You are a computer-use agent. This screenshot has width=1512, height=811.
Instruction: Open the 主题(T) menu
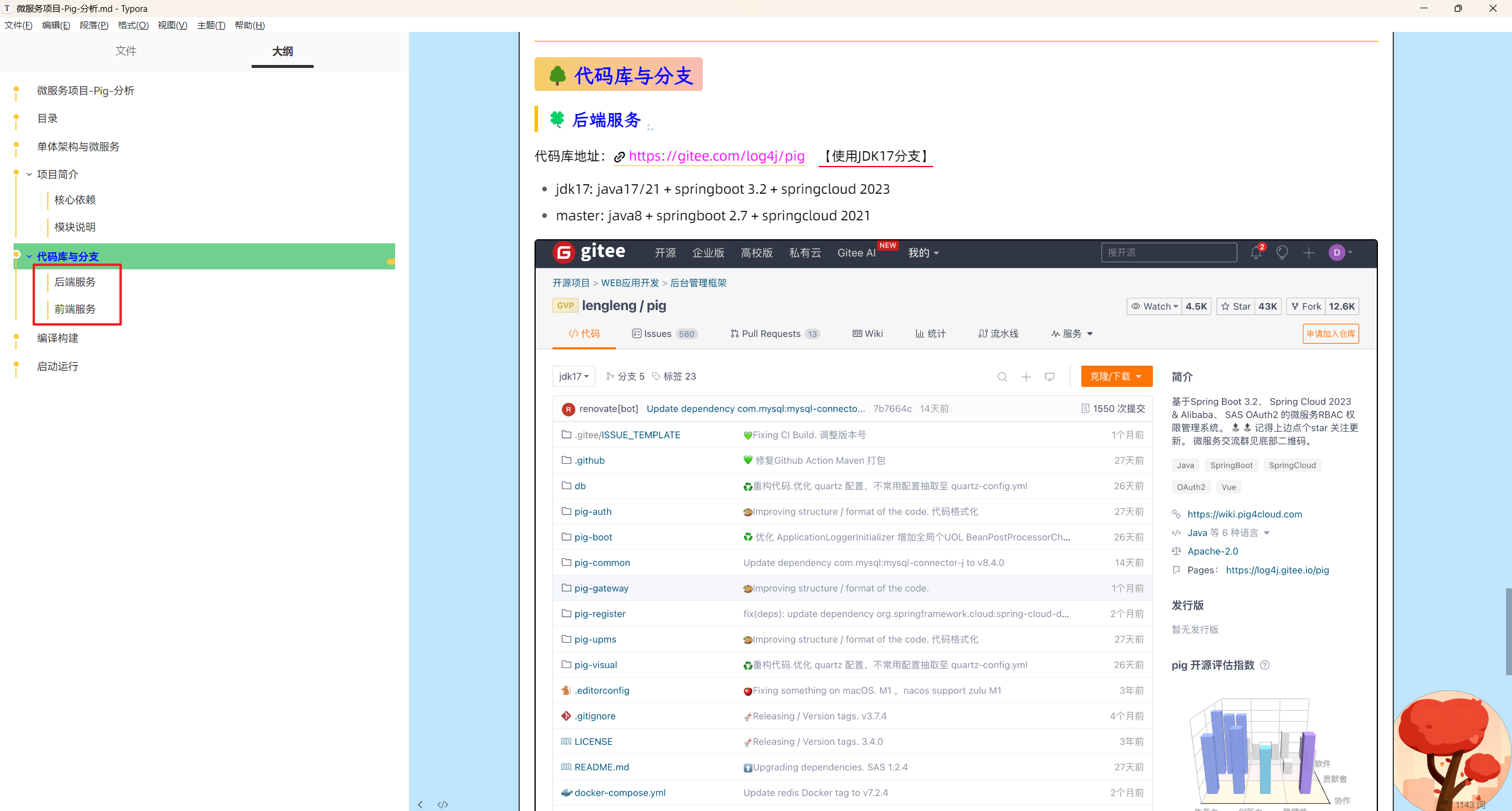(211, 25)
